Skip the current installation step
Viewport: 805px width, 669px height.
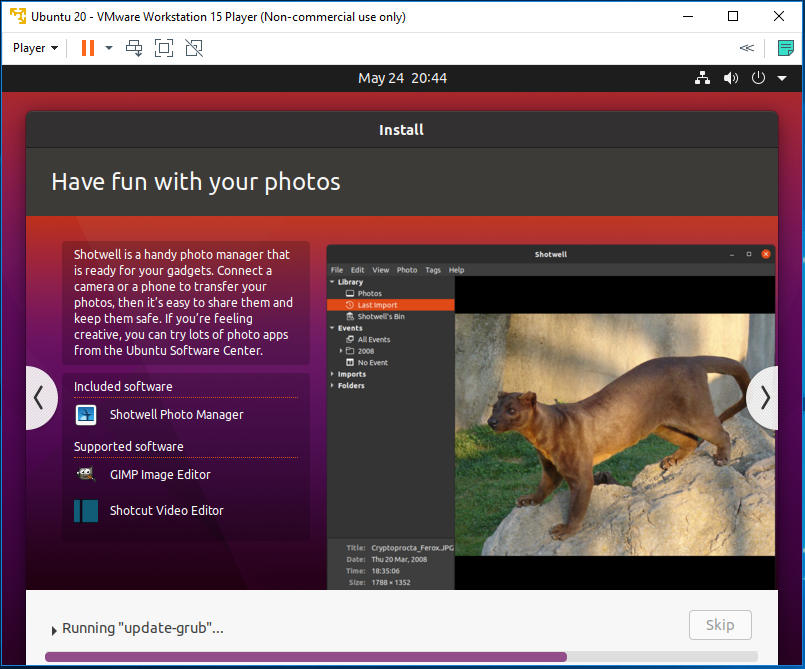(x=720, y=625)
